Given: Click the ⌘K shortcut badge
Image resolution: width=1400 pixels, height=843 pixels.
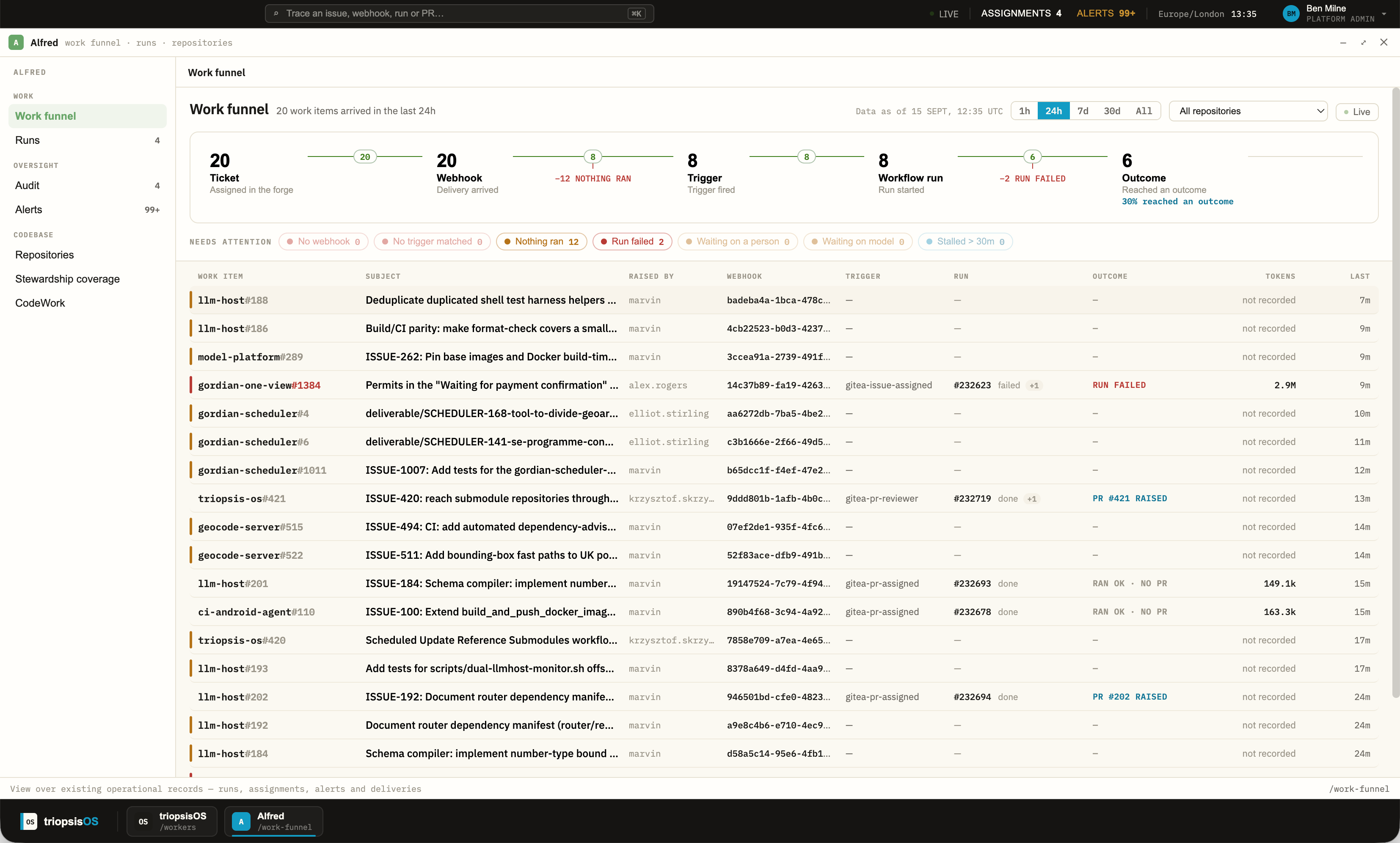Looking at the screenshot, I should [x=637, y=14].
